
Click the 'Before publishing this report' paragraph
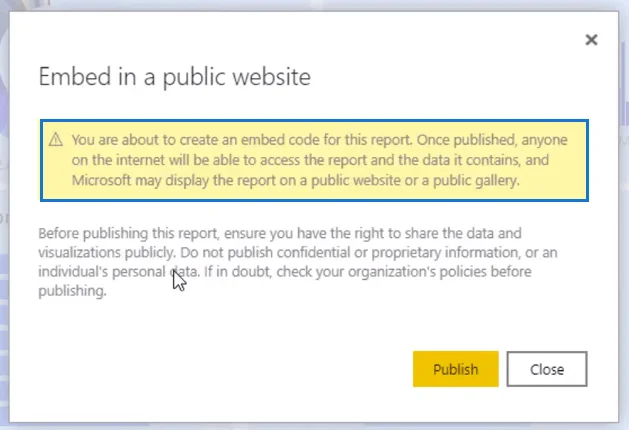tap(298, 262)
